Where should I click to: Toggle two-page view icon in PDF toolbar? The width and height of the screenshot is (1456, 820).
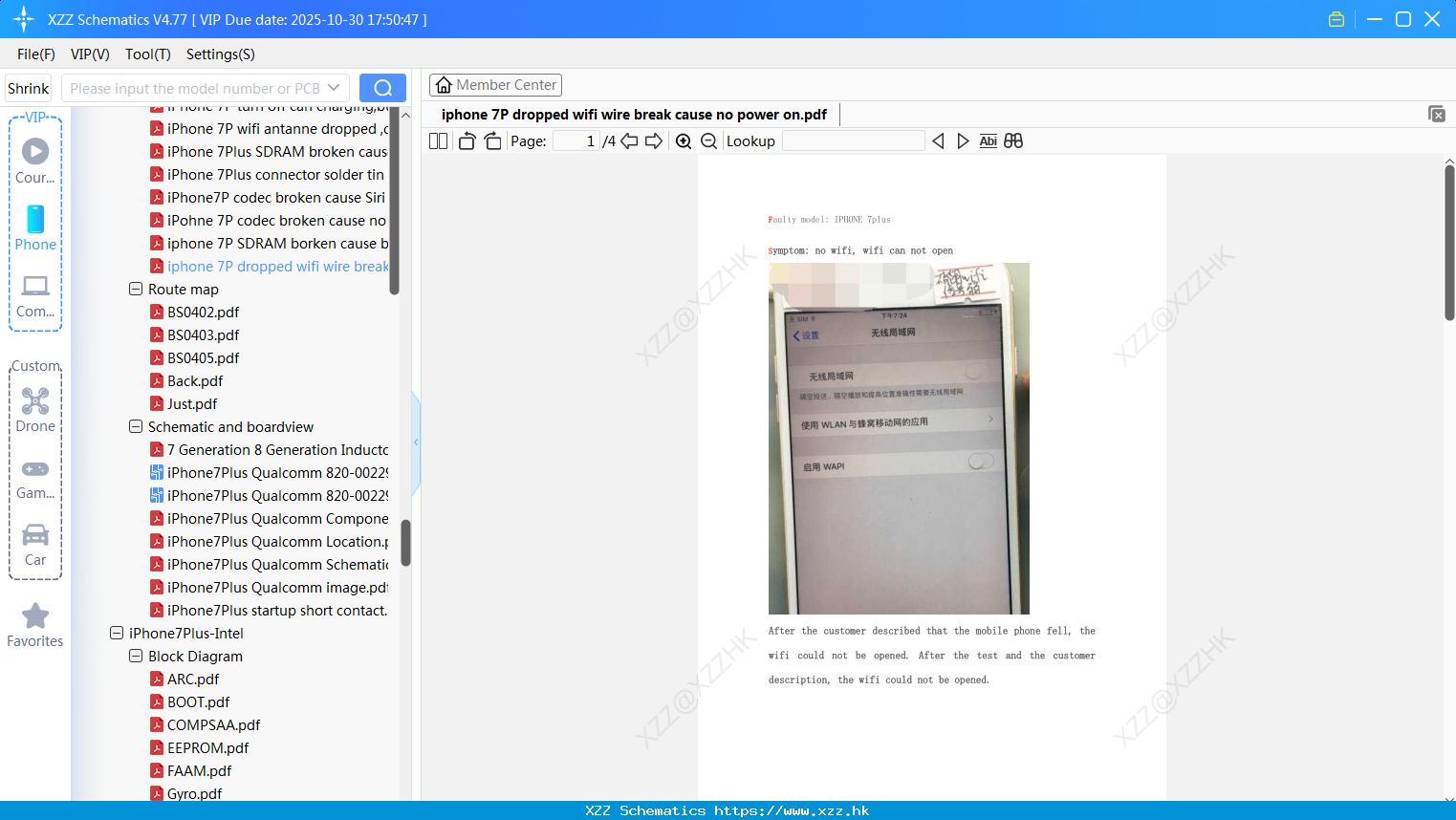tap(438, 140)
